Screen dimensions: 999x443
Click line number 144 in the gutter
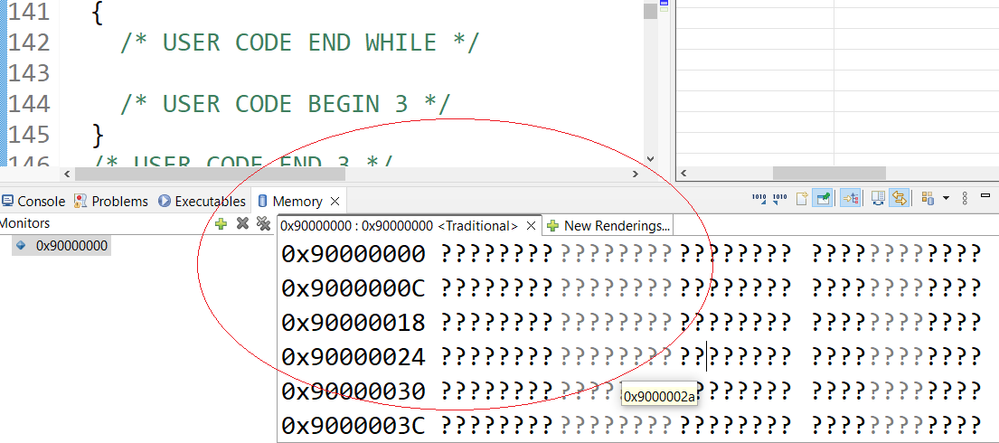pyautogui.click(x=29, y=103)
